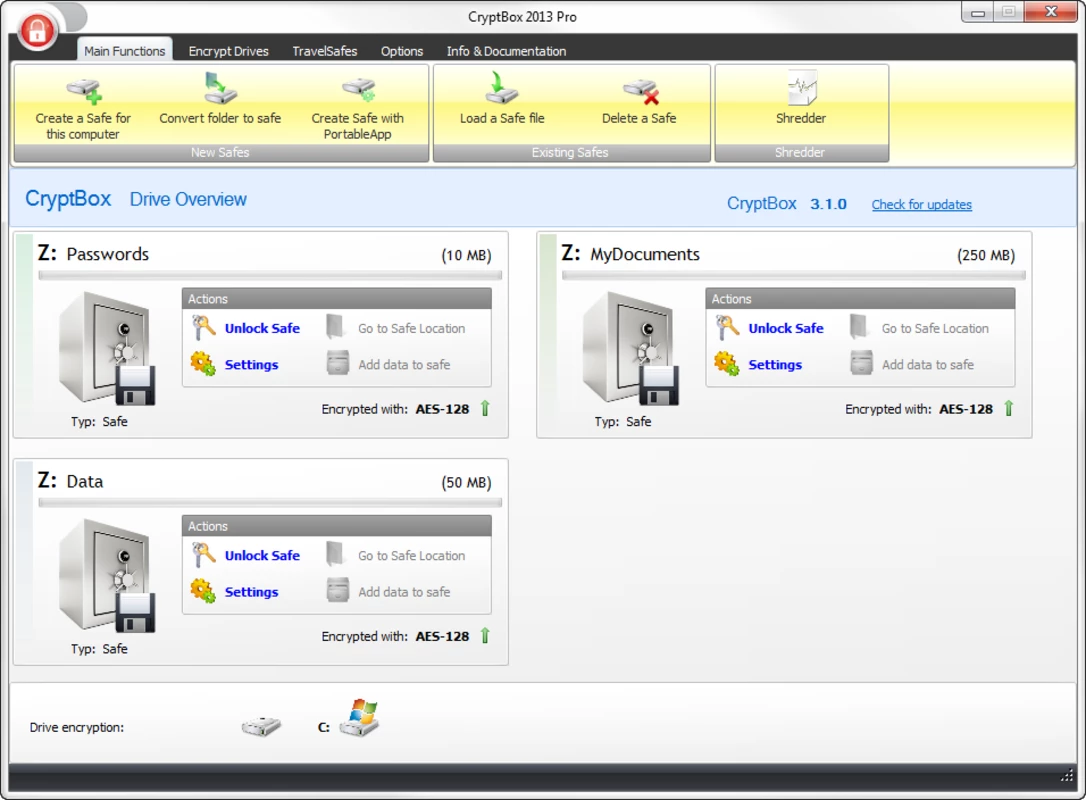Click the (50 MB) size label
This screenshot has height=800, width=1086.
pos(466,482)
